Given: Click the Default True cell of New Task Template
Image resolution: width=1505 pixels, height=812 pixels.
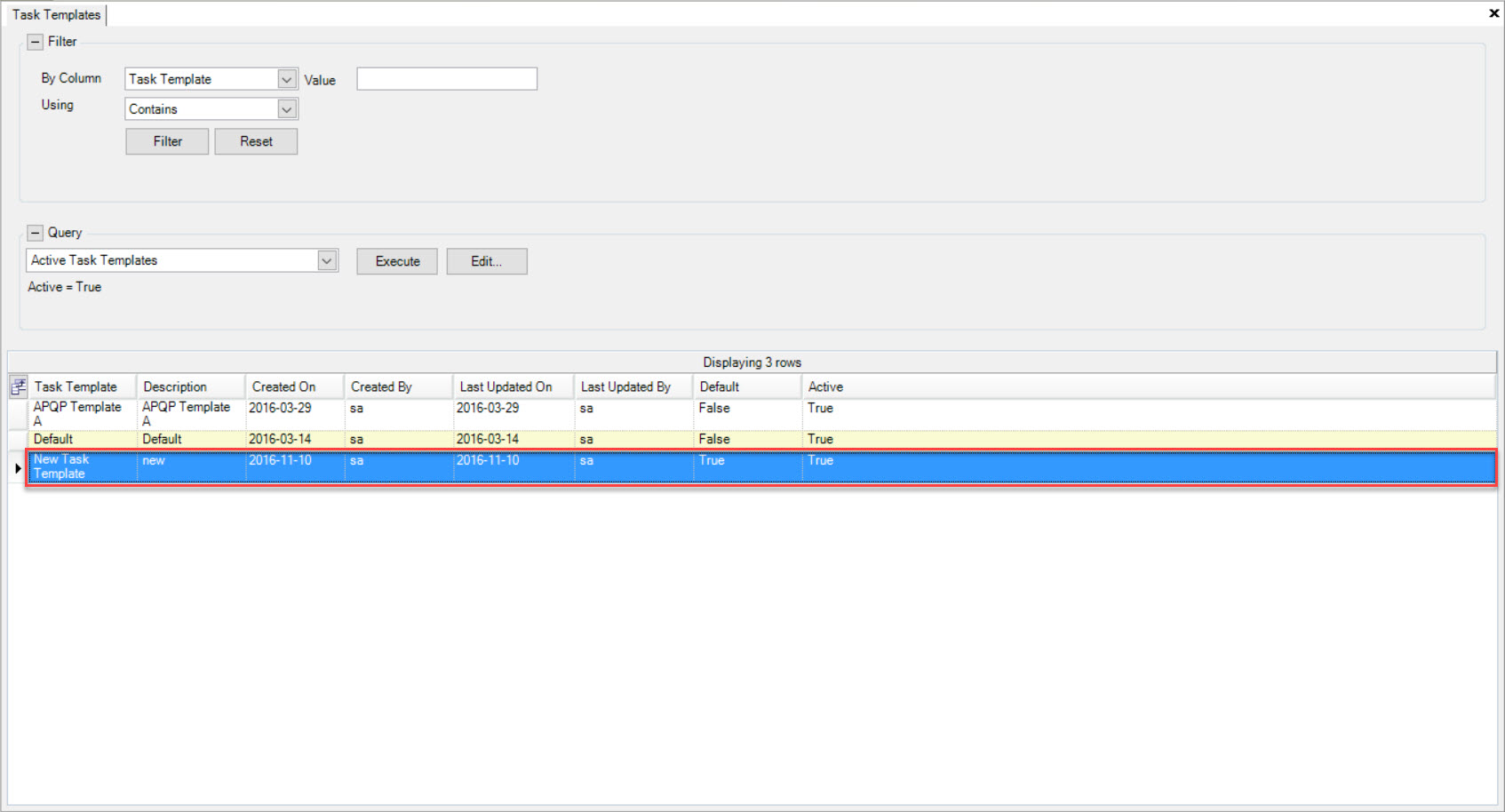Looking at the screenshot, I should click(x=747, y=466).
